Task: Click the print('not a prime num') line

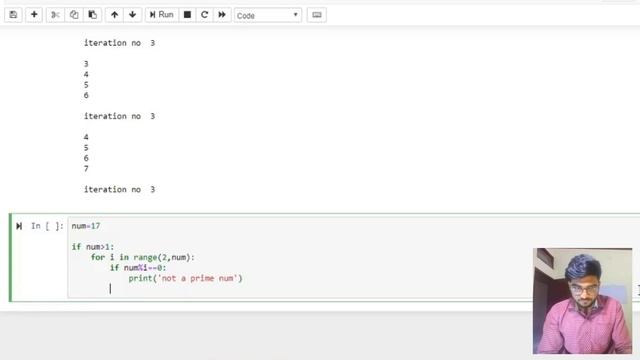Action: tap(185, 278)
